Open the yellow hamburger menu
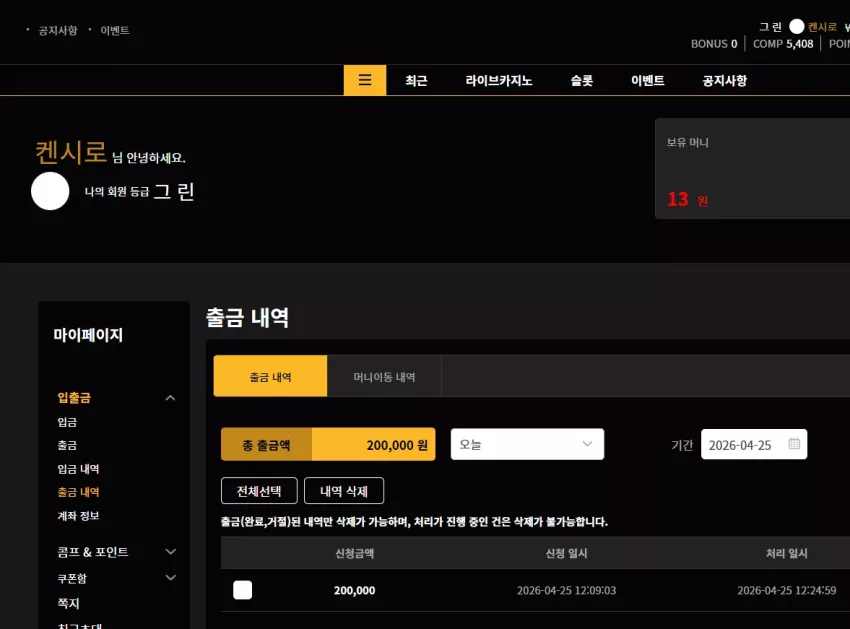 [x=365, y=80]
